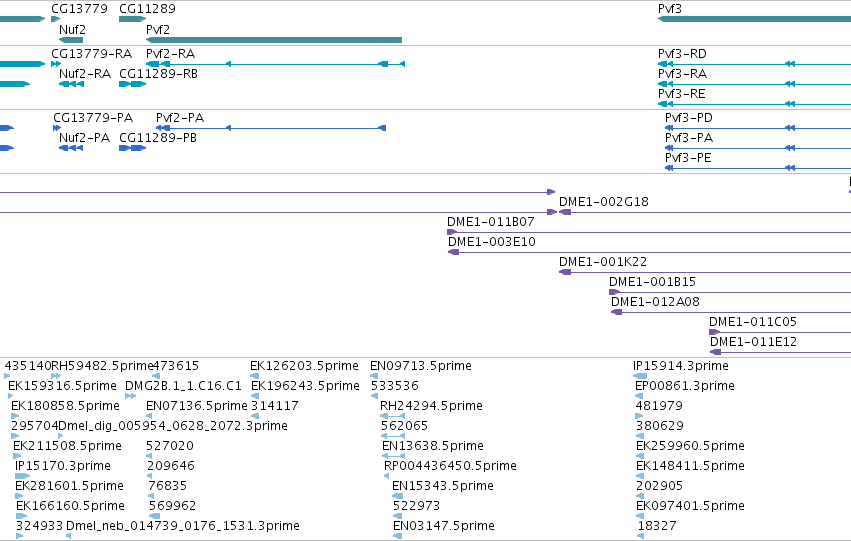
Task: Select the EK159316.5prime EST label
Action: click(x=62, y=386)
